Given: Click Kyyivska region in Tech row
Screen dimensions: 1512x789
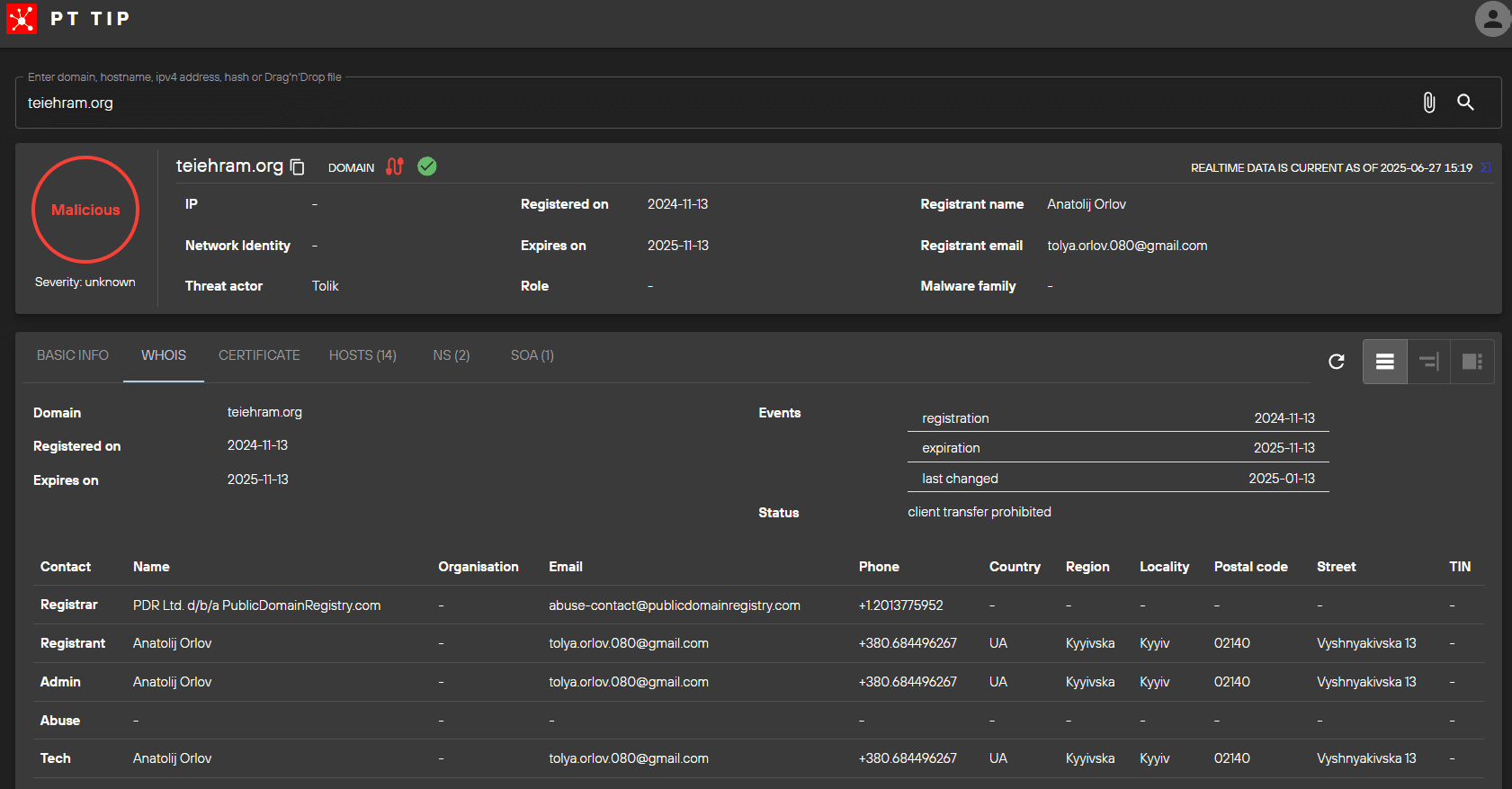Looking at the screenshot, I should click(x=1090, y=758).
